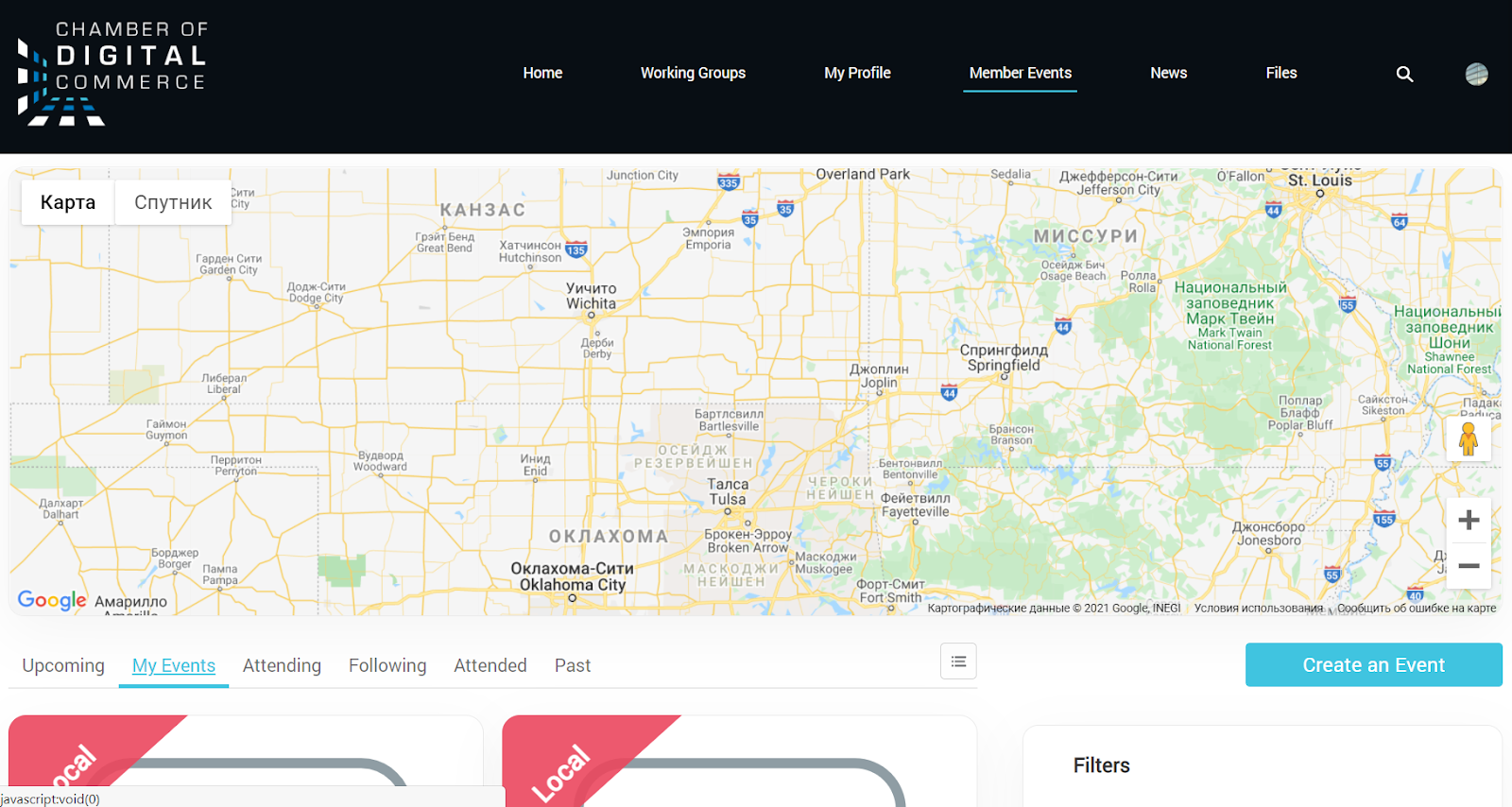Switch to the Attending tab
Viewport: 1512px width, 807px height.
tap(282, 665)
